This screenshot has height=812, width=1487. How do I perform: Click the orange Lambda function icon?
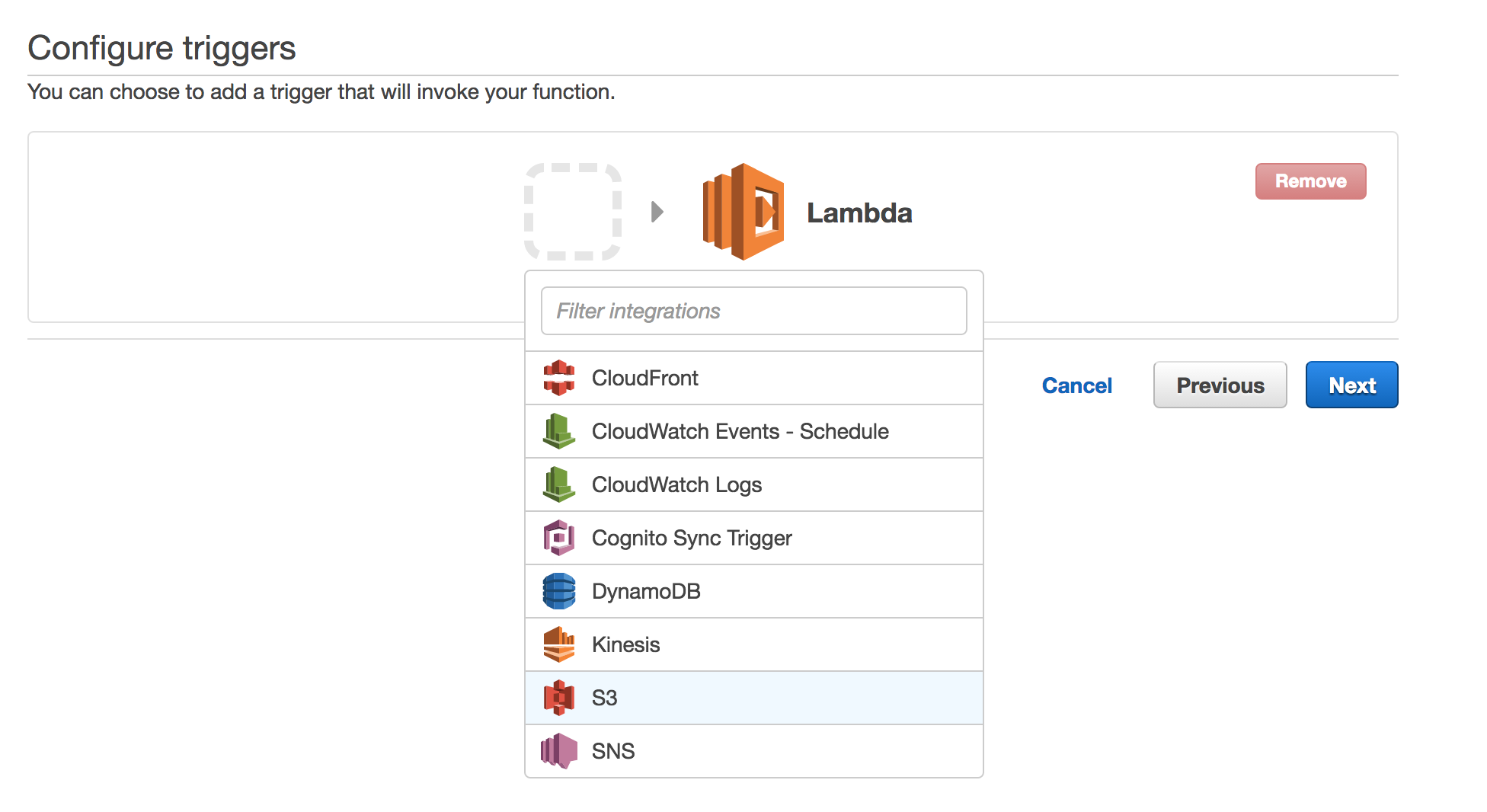743,212
